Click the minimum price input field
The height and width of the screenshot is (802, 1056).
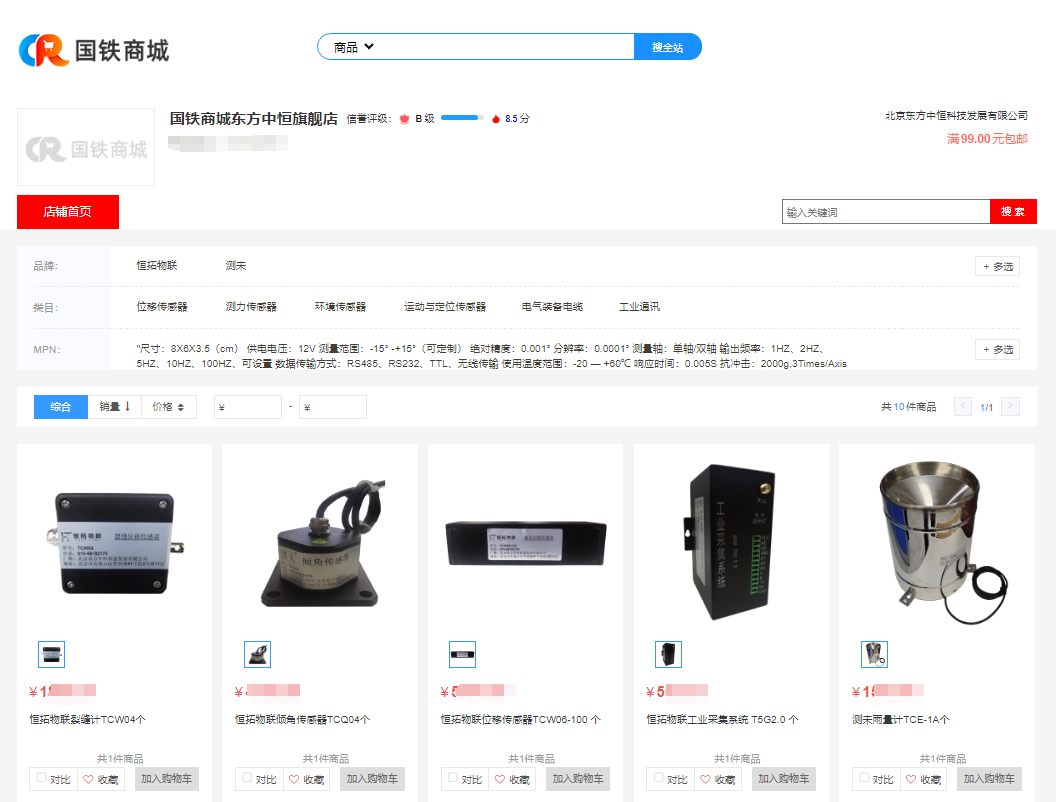tap(248, 407)
